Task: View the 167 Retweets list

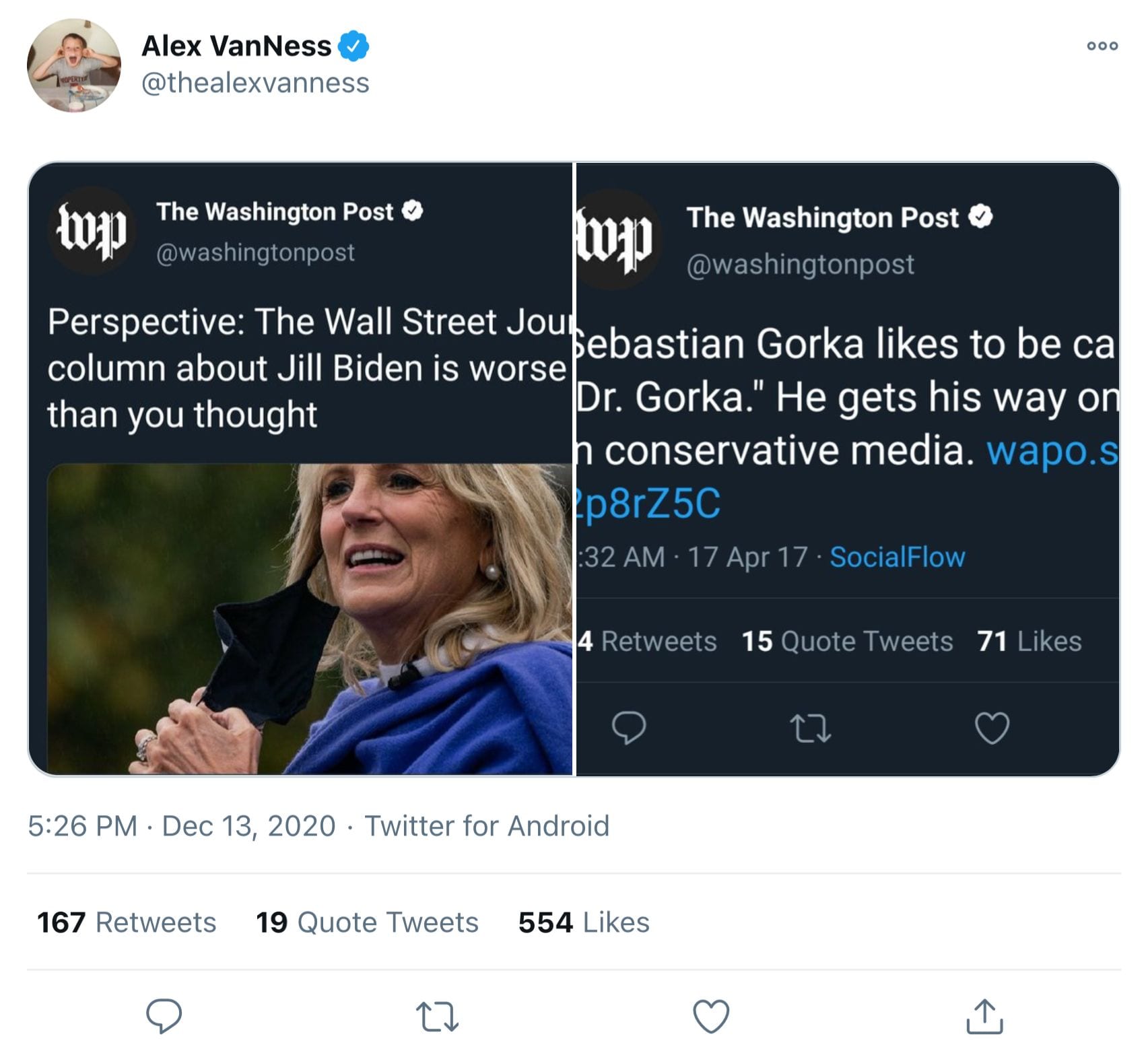Action: click(127, 922)
